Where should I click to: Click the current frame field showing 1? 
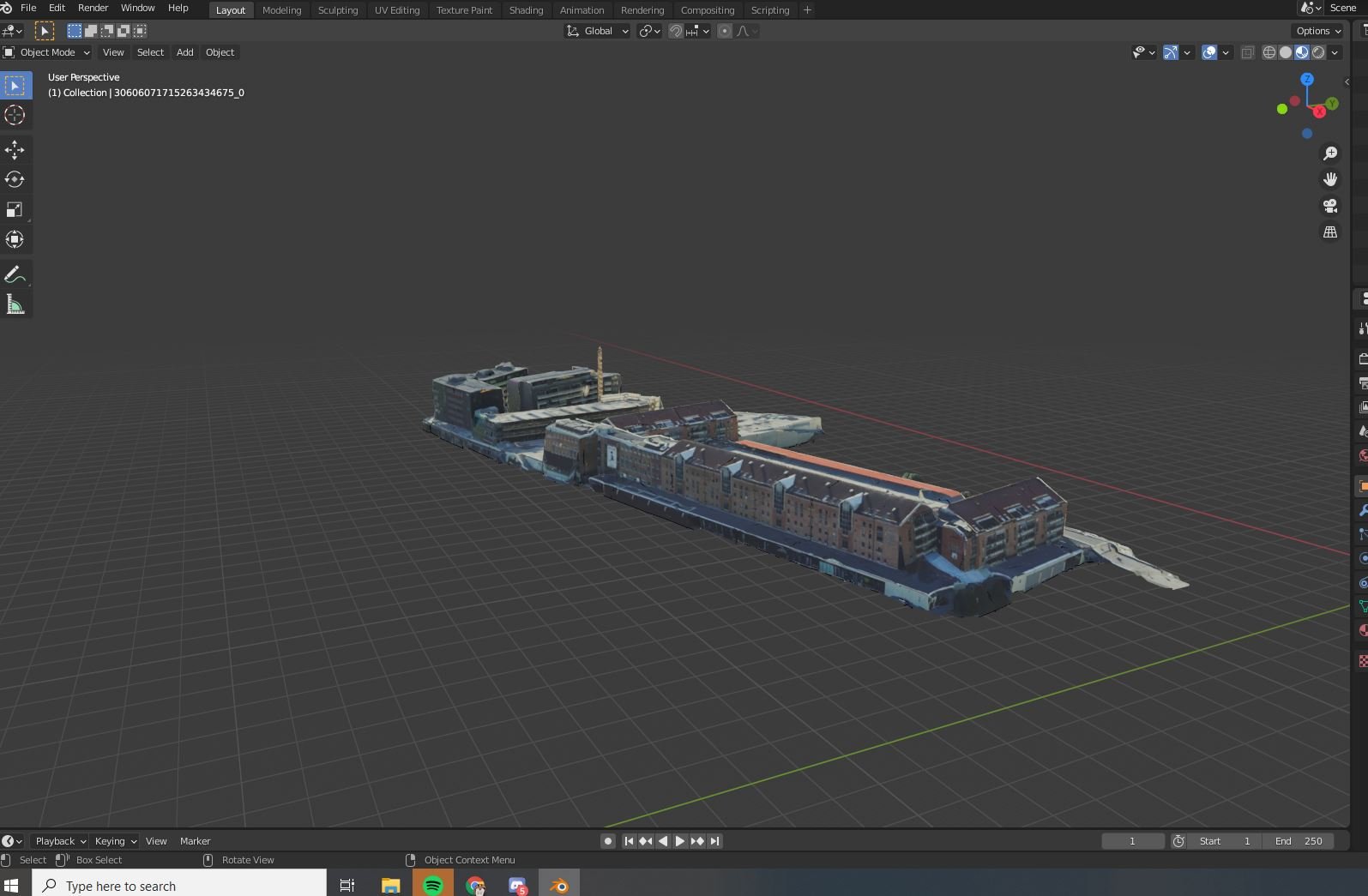tap(1133, 841)
